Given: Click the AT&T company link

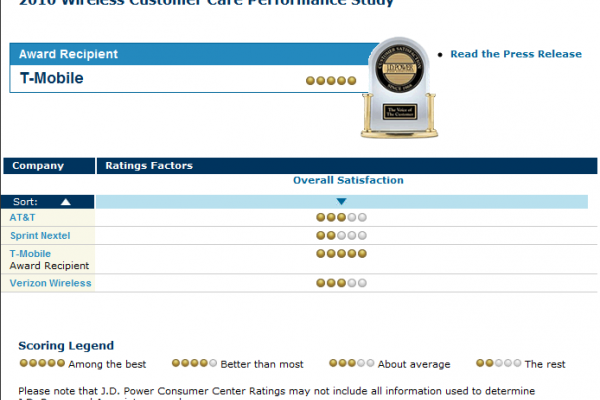Looking at the screenshot, I should (x=22, y=217).
